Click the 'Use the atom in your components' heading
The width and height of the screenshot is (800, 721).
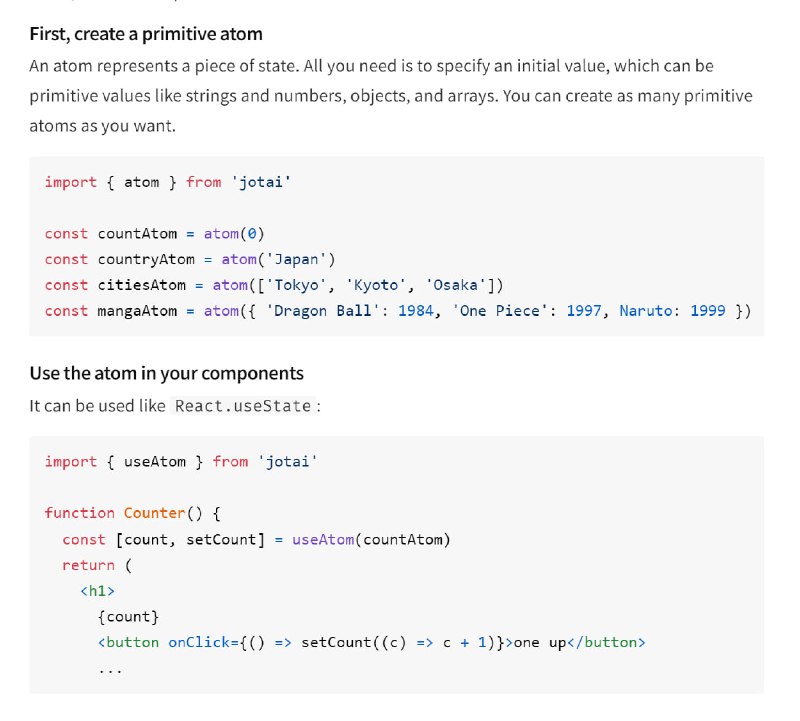click(166, 374)
